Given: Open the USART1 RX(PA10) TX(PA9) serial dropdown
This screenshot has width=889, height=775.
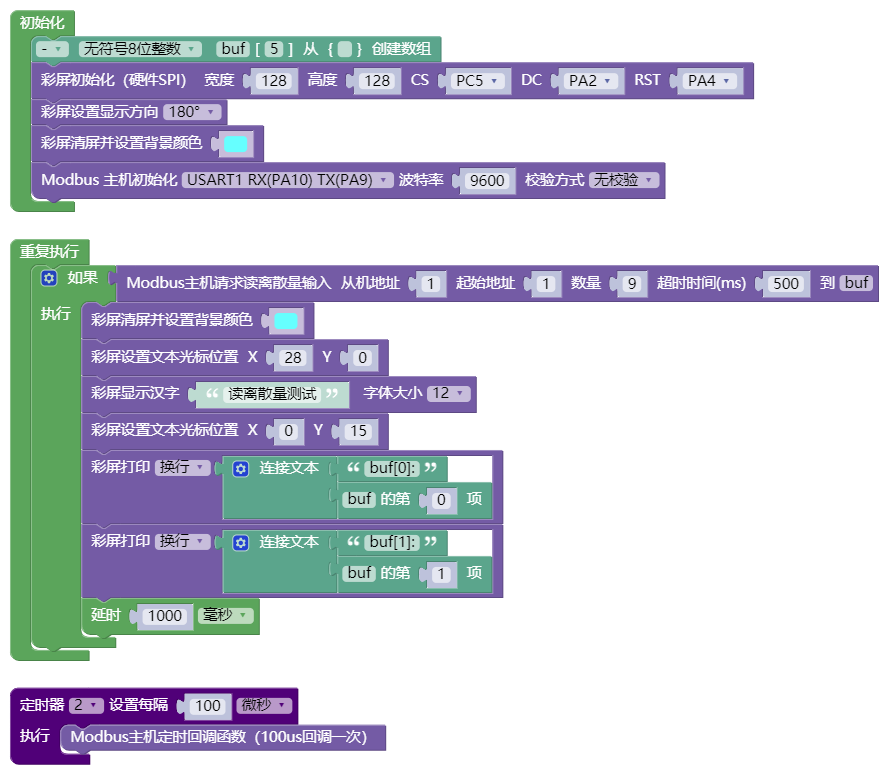Looking at the screenshot, I should point(287,180).
